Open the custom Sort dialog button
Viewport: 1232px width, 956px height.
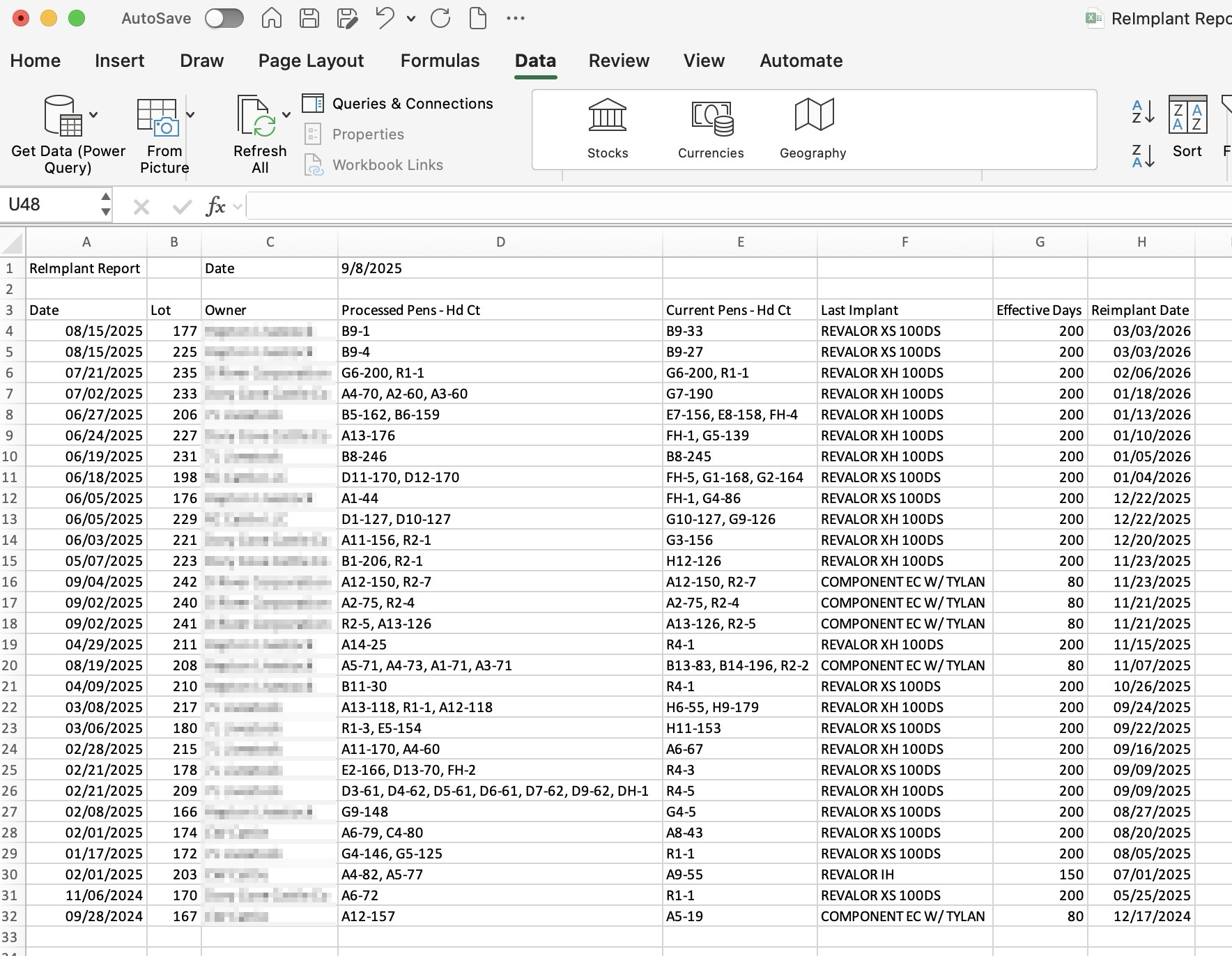[1187, 127]
